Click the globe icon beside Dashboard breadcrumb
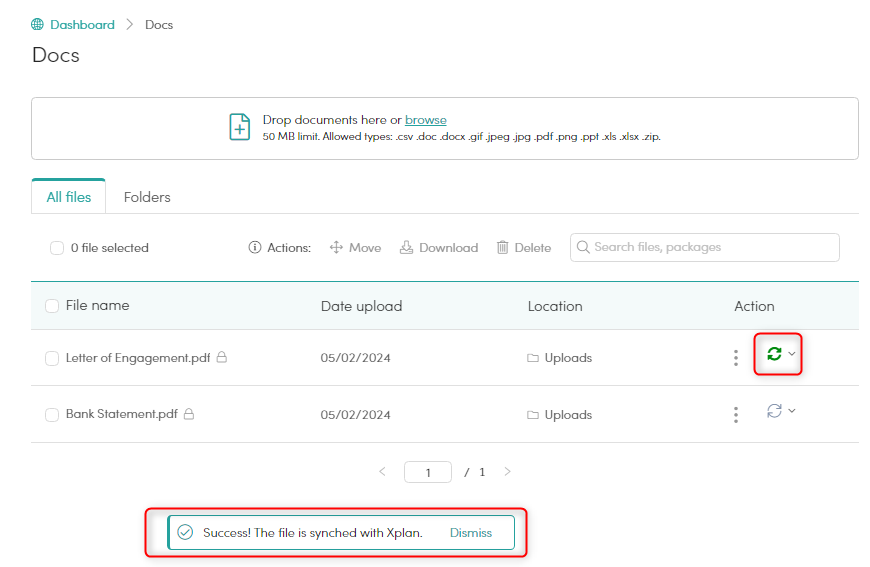This screenshot has height=567, width=870. [x=38, y=24]
